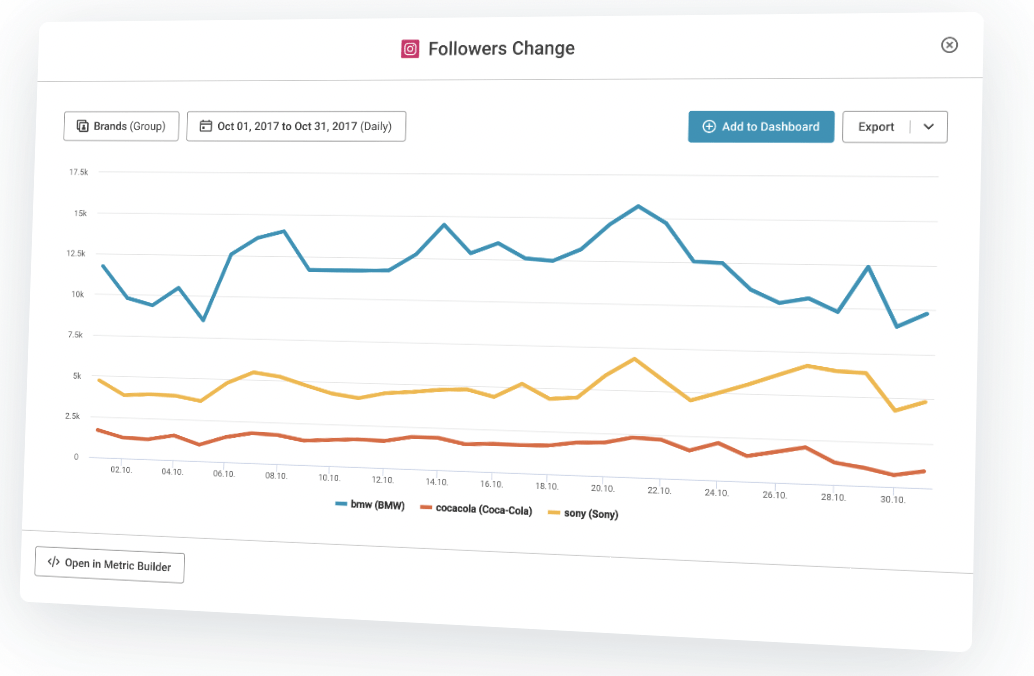Viewport: 1034px width, 676px height.
Task: Click the 5k y-axis label
Action: 77,376
